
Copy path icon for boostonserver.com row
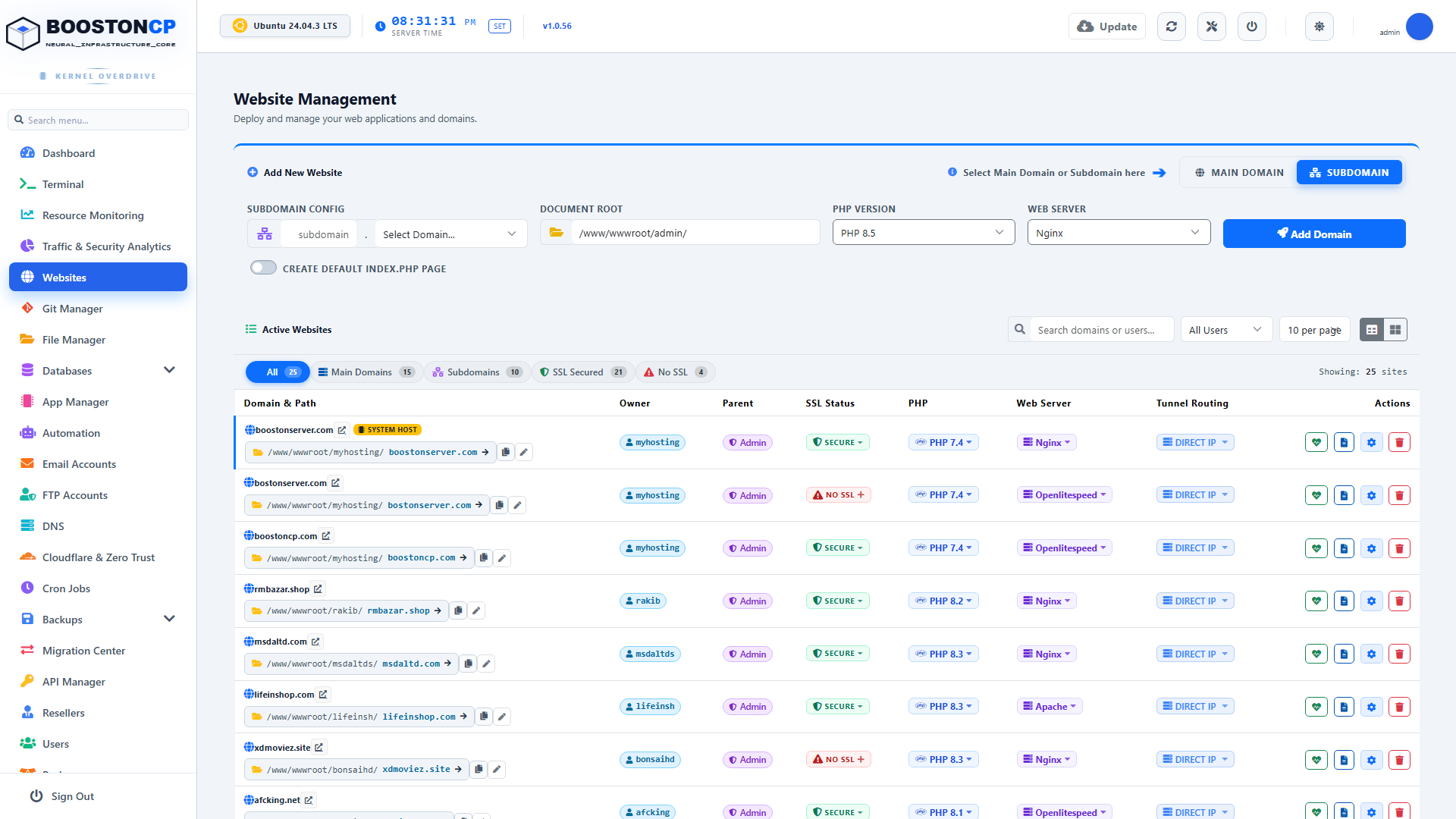click(x=506, y=452)
